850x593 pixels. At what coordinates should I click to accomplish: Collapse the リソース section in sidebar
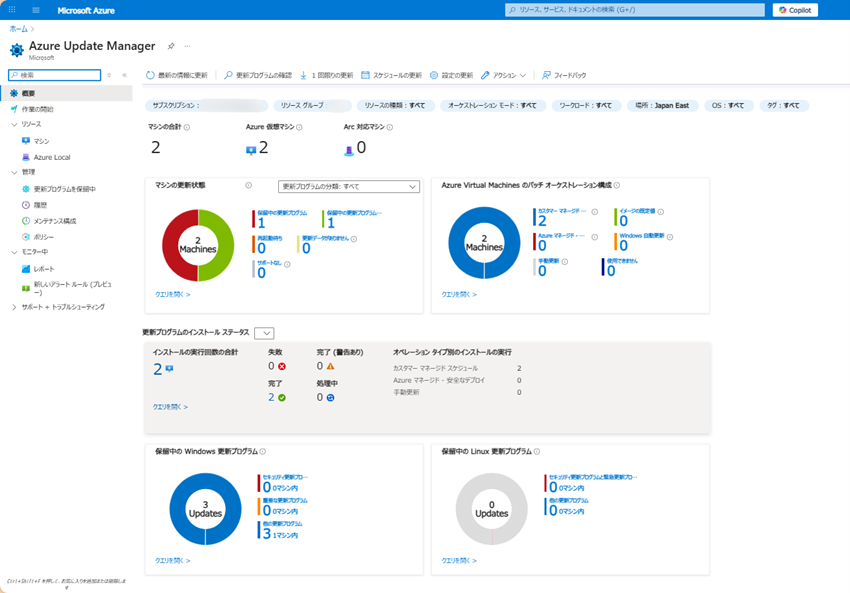click(14, 125)
